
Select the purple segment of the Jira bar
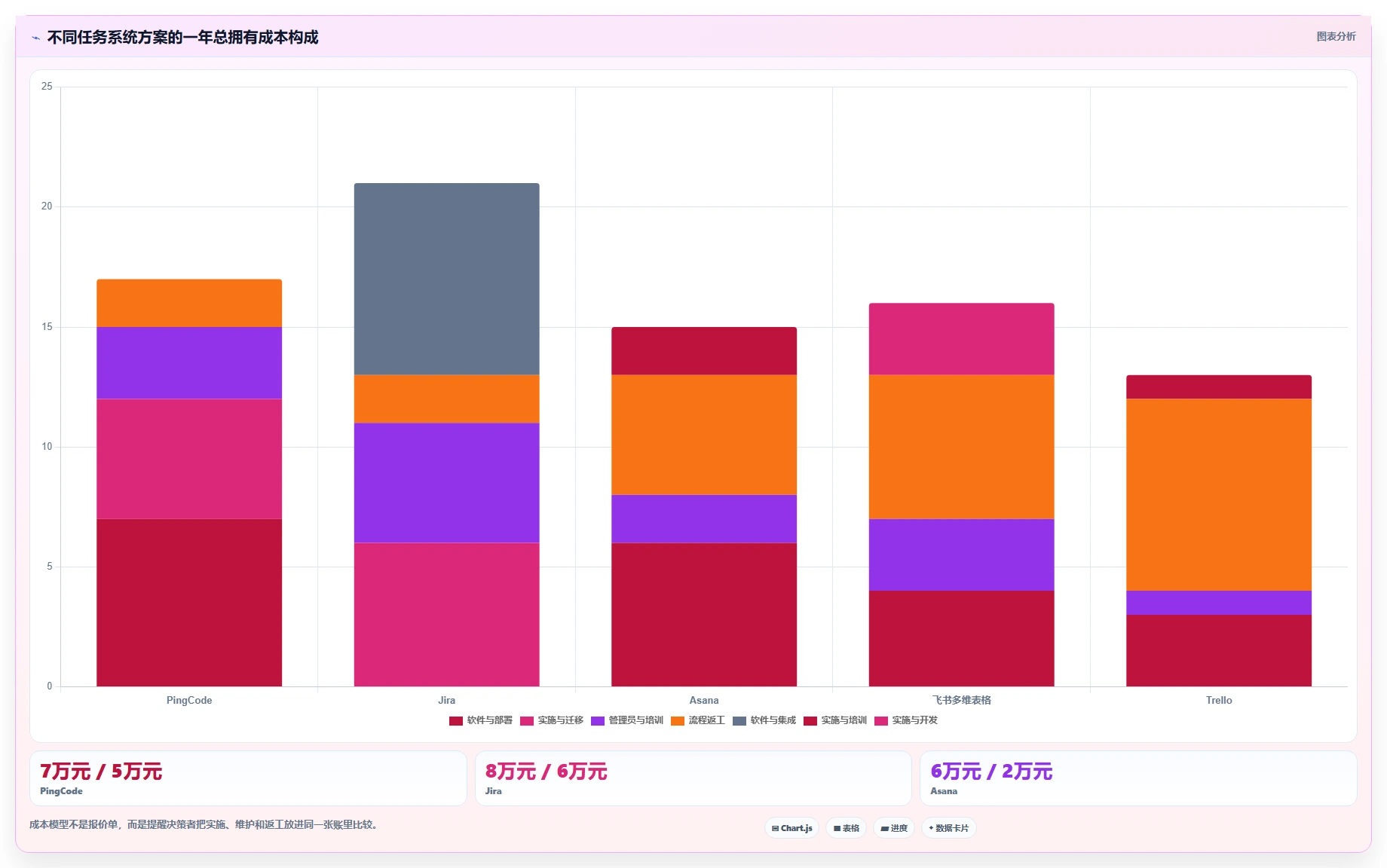pos(447,483)
